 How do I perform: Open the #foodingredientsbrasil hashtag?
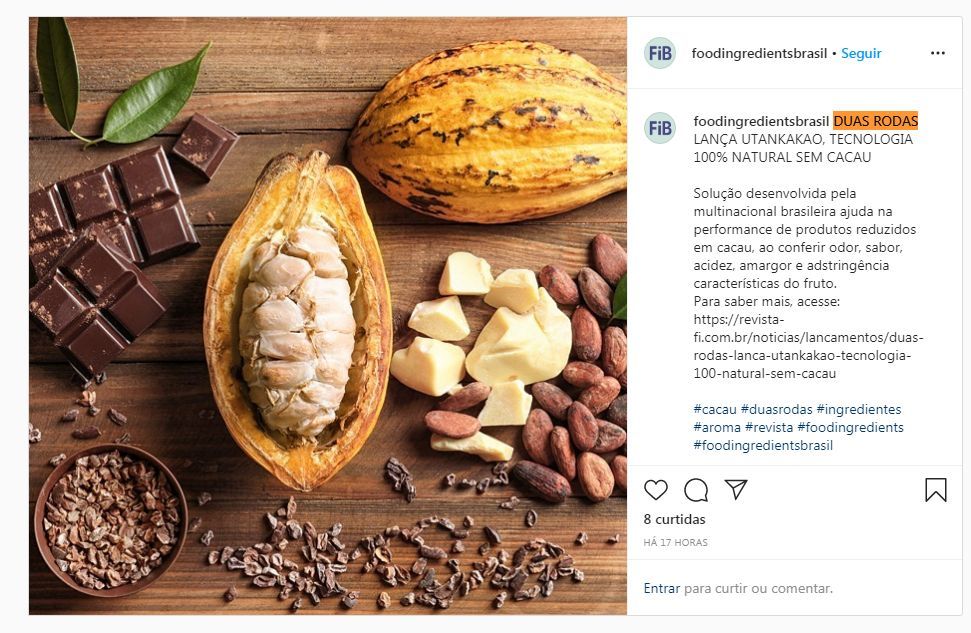[763, 445]
